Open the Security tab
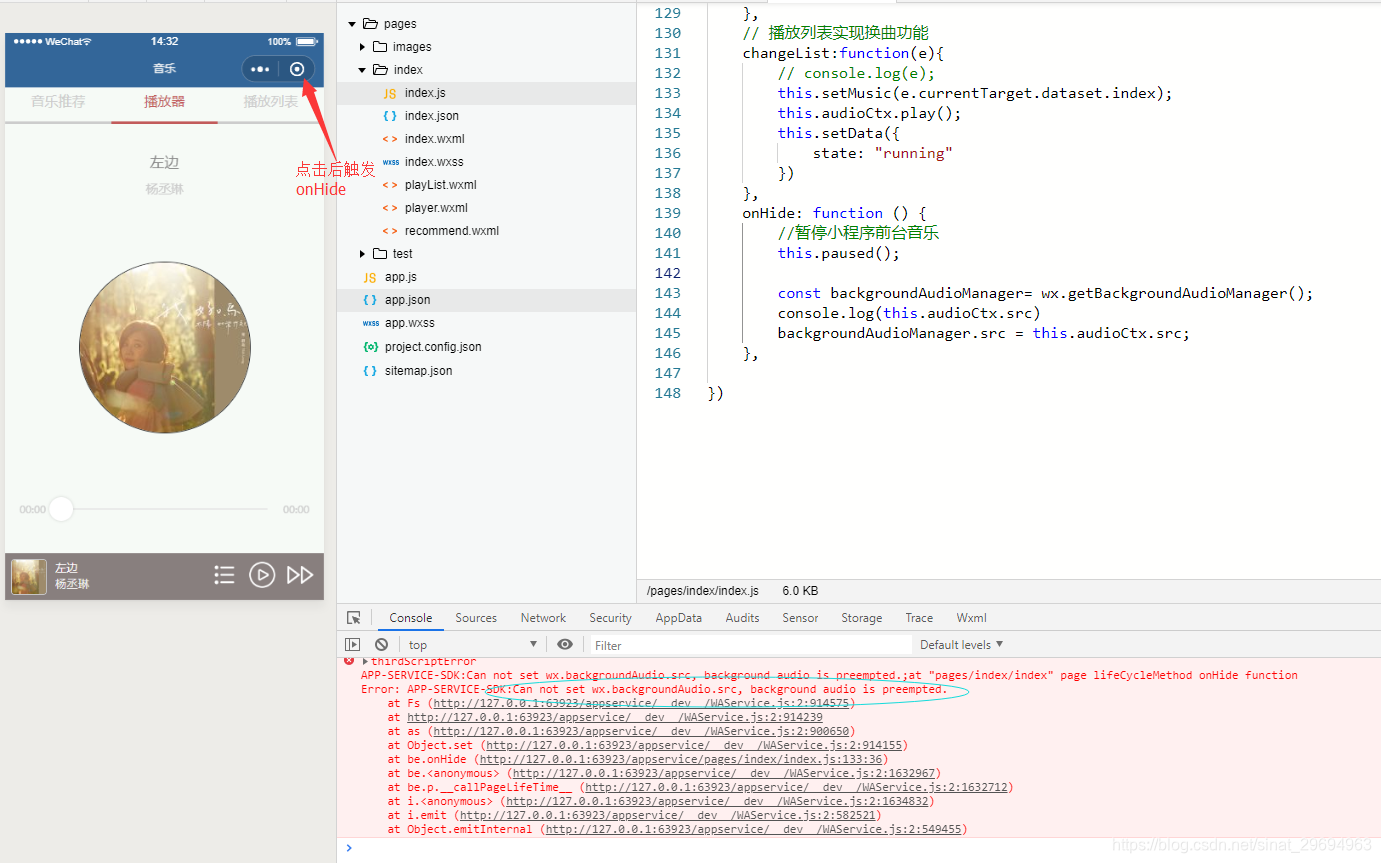 tap(610, 618)
